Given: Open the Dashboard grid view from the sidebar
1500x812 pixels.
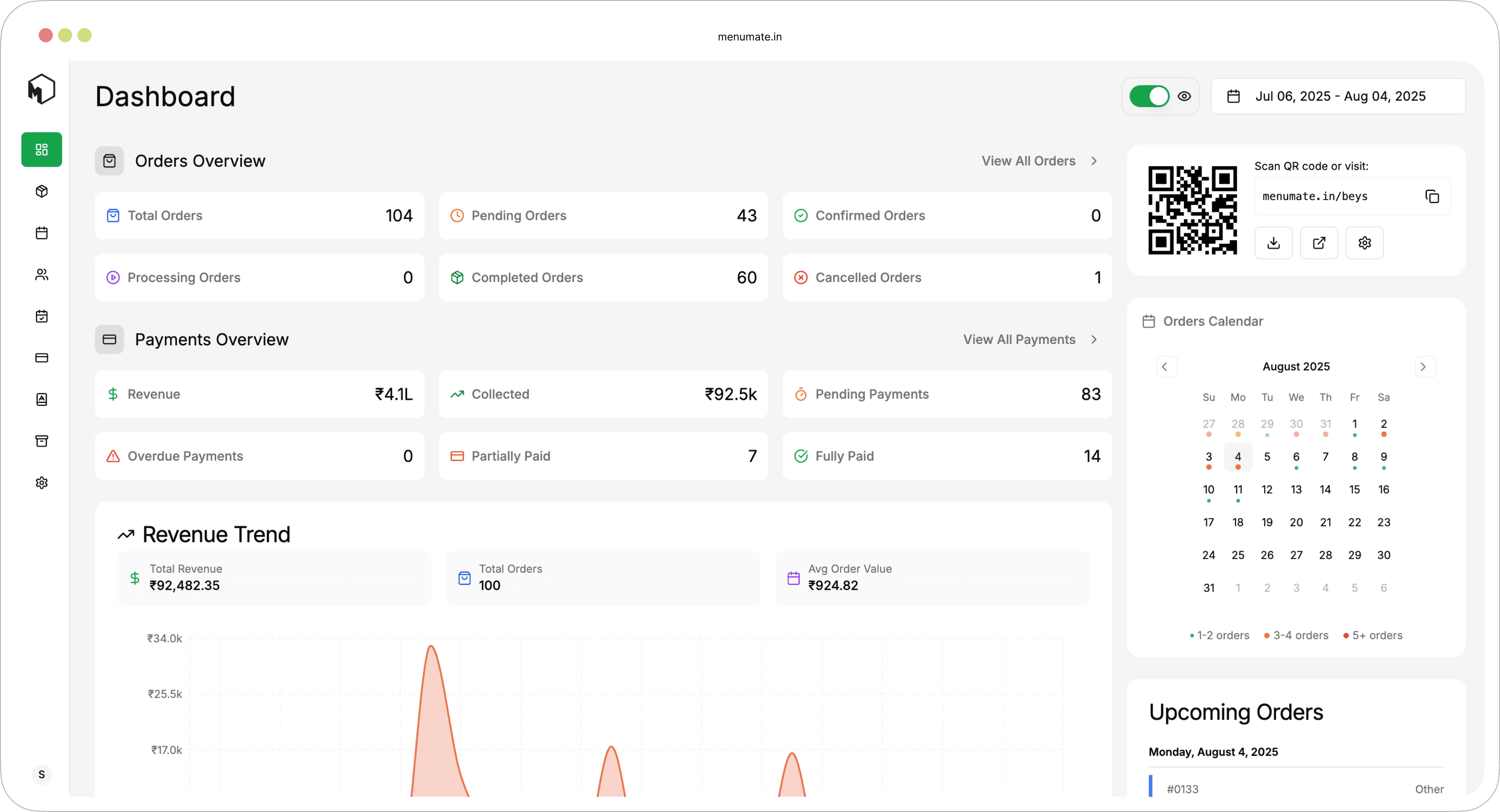Looking at the screenshot, I should pos(41,149).
